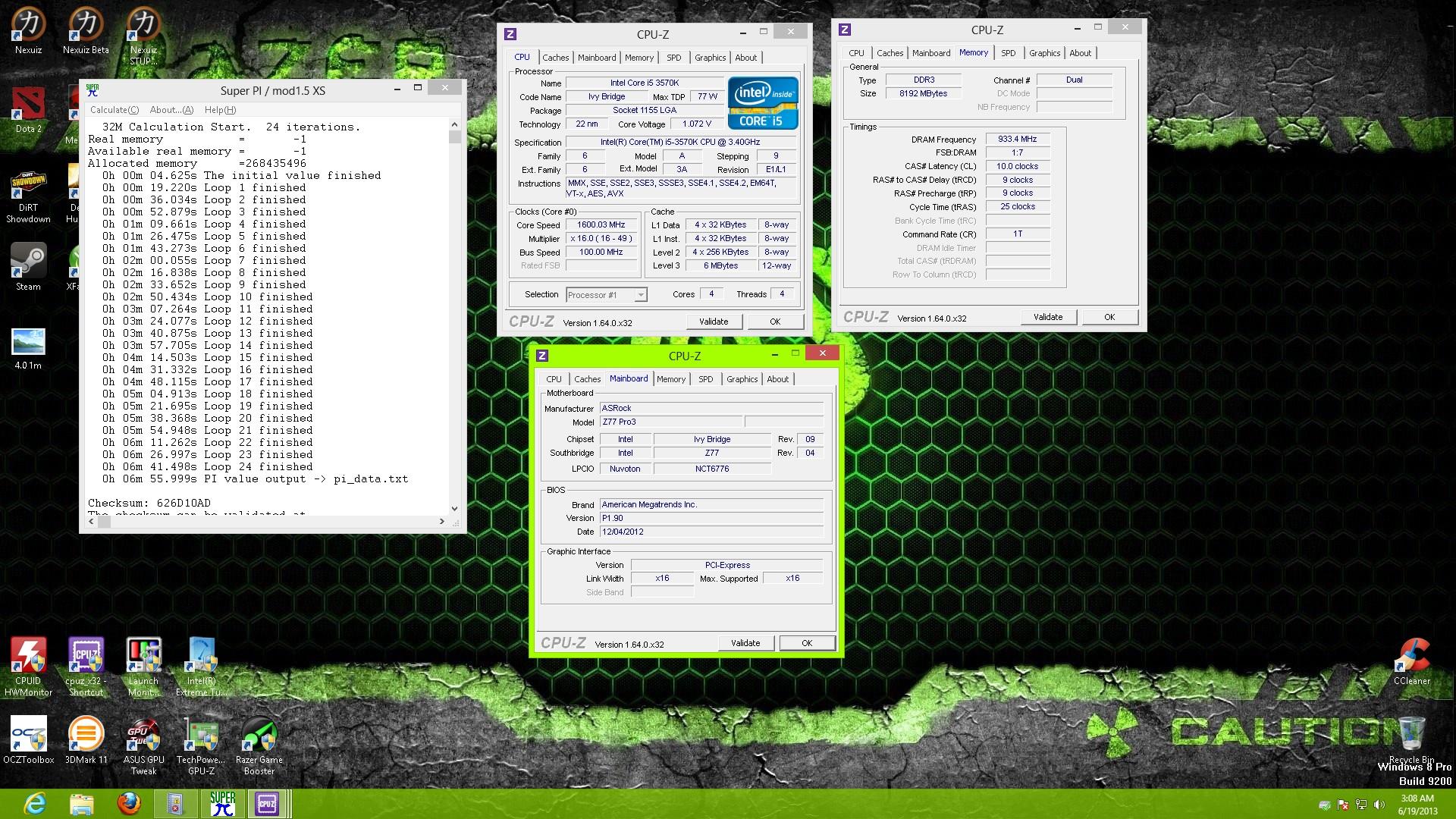This screenshot has width=1456, height=819.
Task: Open the Processor #1 selection dropdown
Action: 607,295
